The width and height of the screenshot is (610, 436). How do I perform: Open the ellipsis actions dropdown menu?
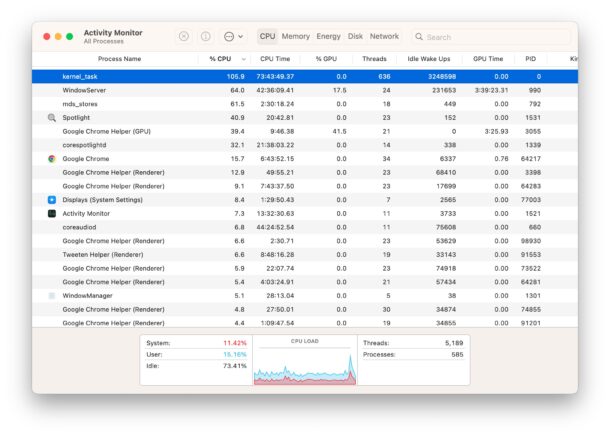231,36
